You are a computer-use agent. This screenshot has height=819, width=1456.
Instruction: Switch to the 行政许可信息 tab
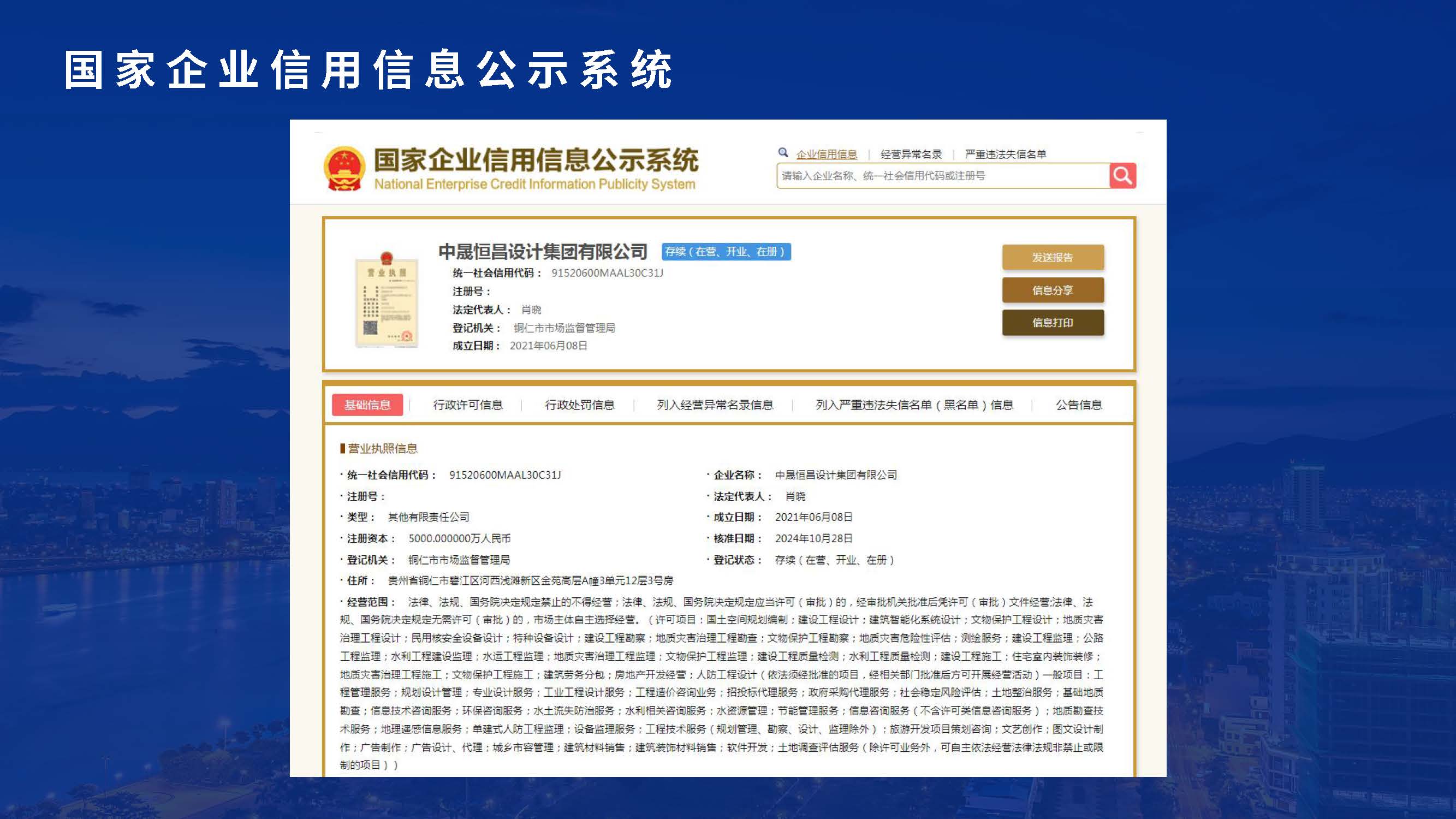point(467,405)
